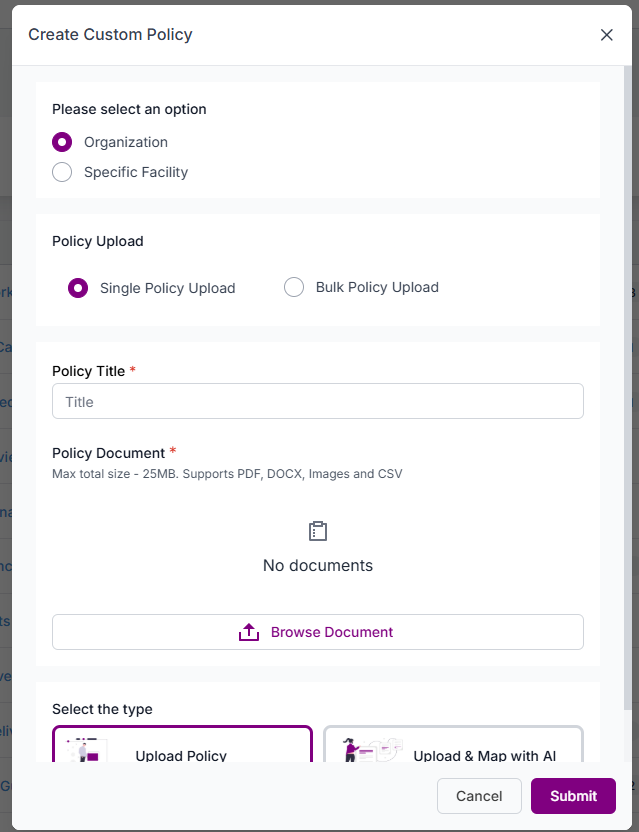The image size is (639, 832).
Task: Click the upload arrow icon beside Browse Document
Action: coord(249,632)
